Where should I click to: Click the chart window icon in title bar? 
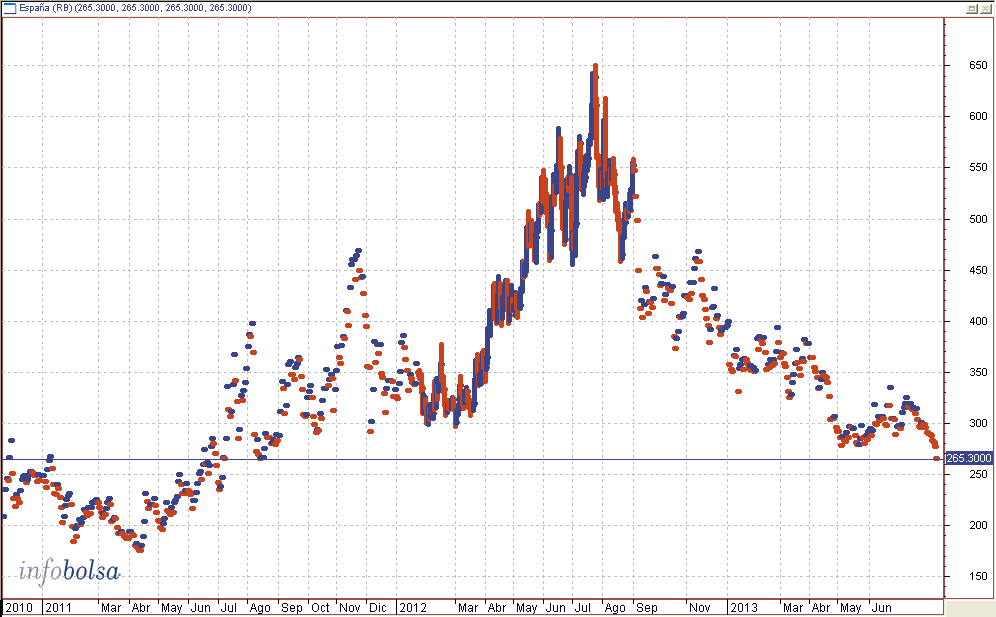(10, 8)
